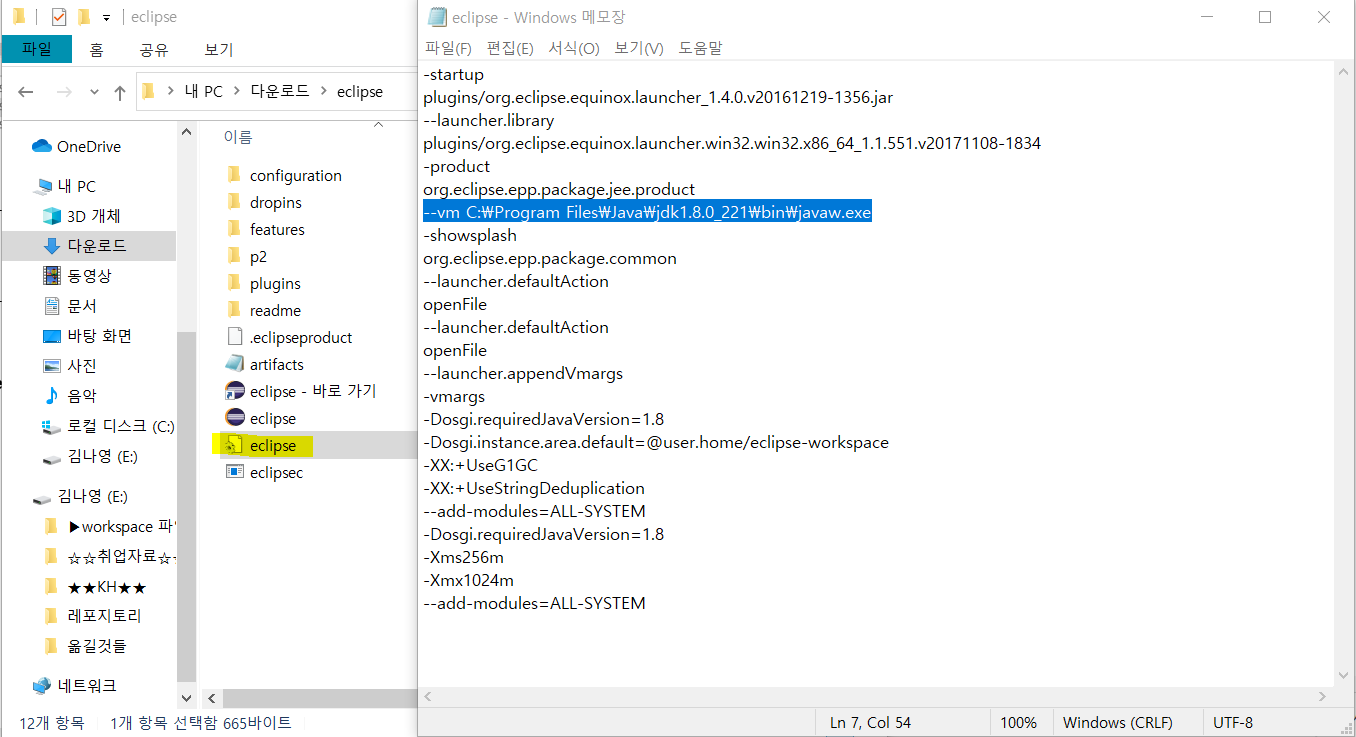Select the eclipsec executable icon
The image size is (1356, 737).
tap(235, 472)
